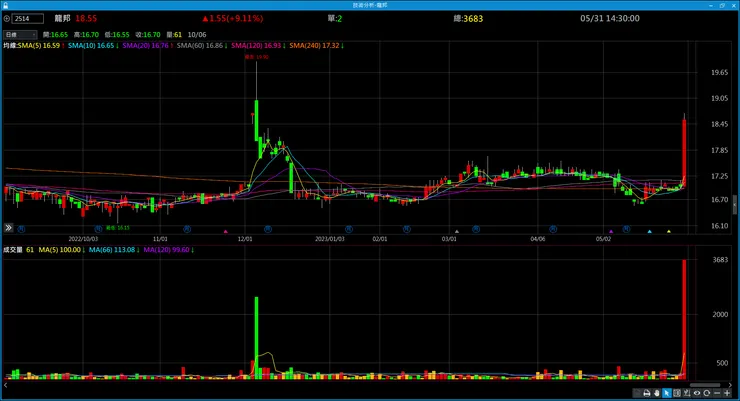740x401 pixels.
Task: Click the SMA(10) 16.65 label
Action: (91, 46)
